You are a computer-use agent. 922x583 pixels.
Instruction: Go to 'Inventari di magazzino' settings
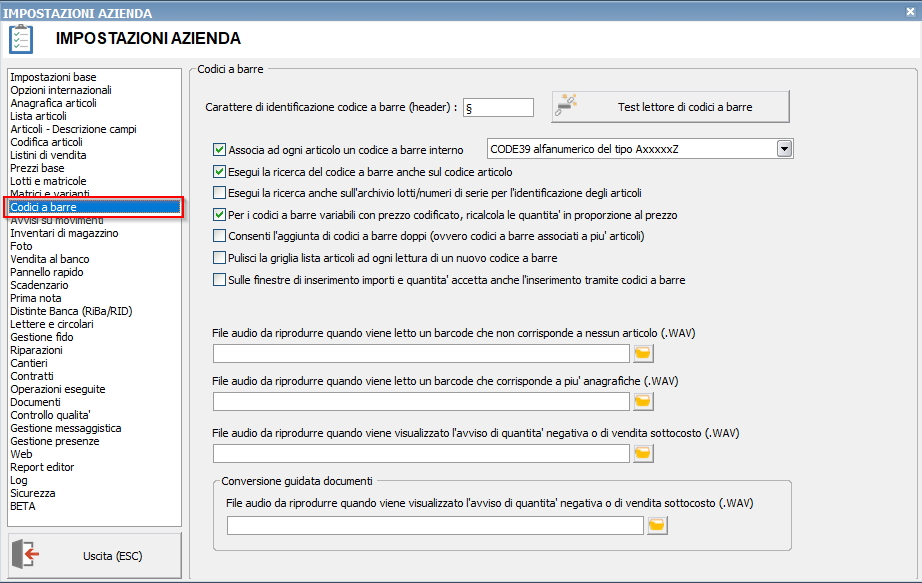click(x=64, y=233)
